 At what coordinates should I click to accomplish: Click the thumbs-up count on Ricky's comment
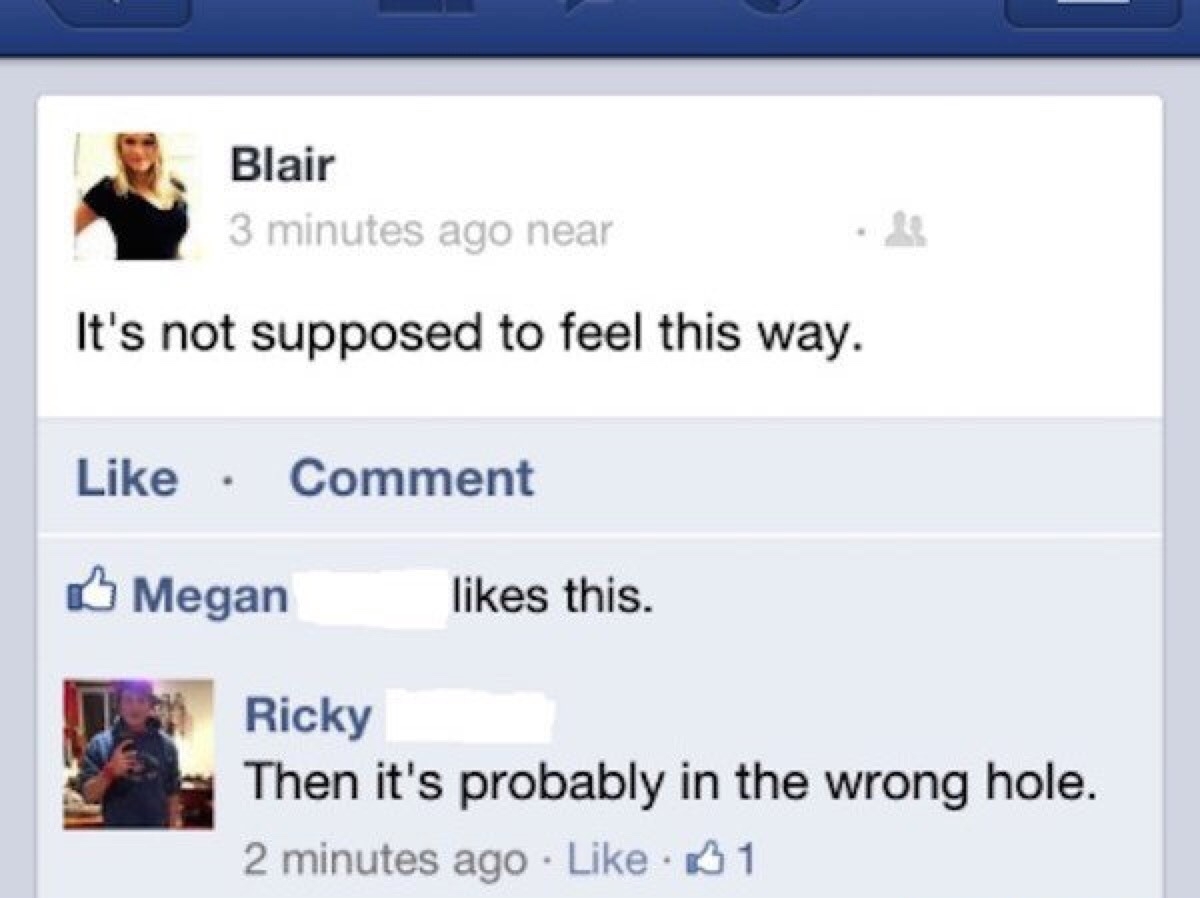click(x=734, y=860)
